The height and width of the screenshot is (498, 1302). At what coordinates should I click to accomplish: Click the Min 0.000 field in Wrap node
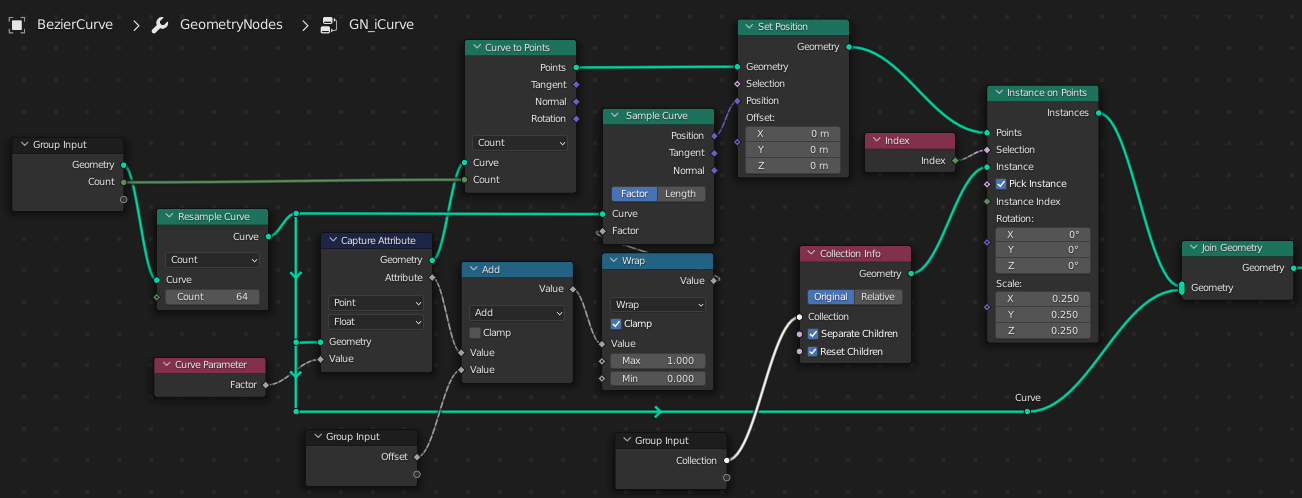[658, 379]
